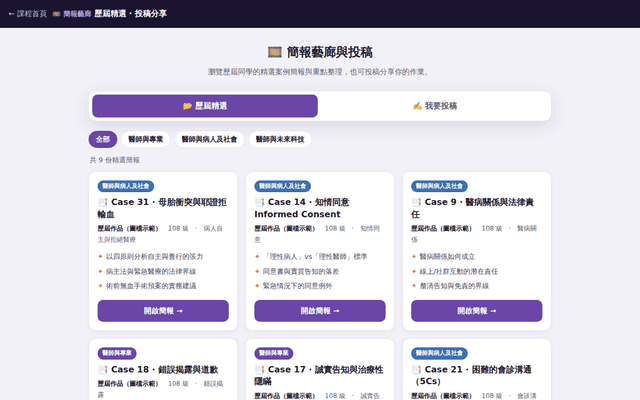Viewport: 640px width, 400px height.
Task: Switch to the 我要投稿 tab
Action: click(435, 106)
